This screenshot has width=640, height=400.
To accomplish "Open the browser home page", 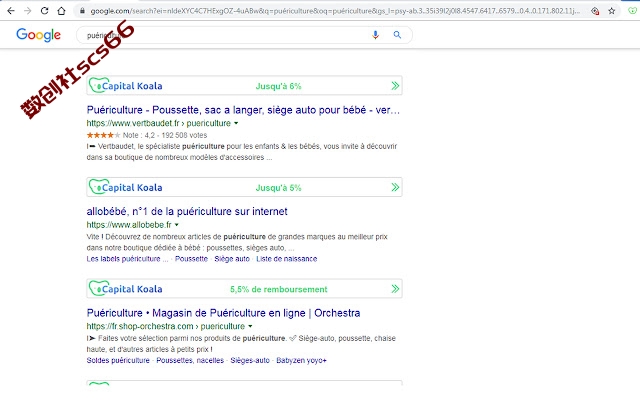I will 61,11.
